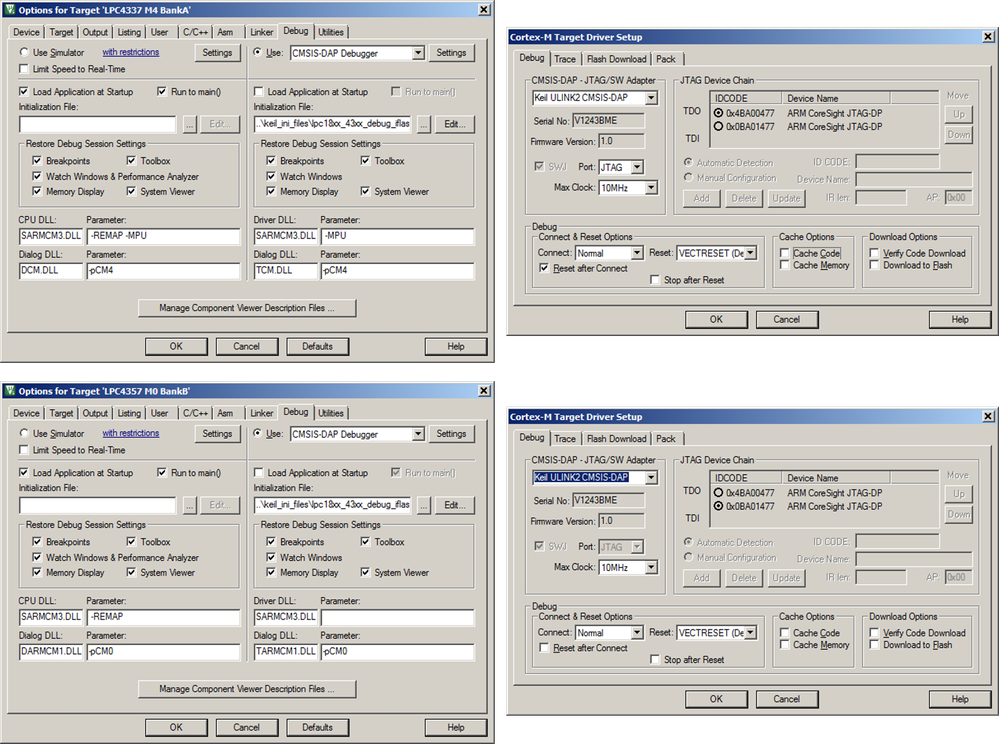Select IDCODE 0x4BA00477 radio in lower JTAG Device Chain
The width and height of the screenshot is (999, 744).
[x=718, y=492]
